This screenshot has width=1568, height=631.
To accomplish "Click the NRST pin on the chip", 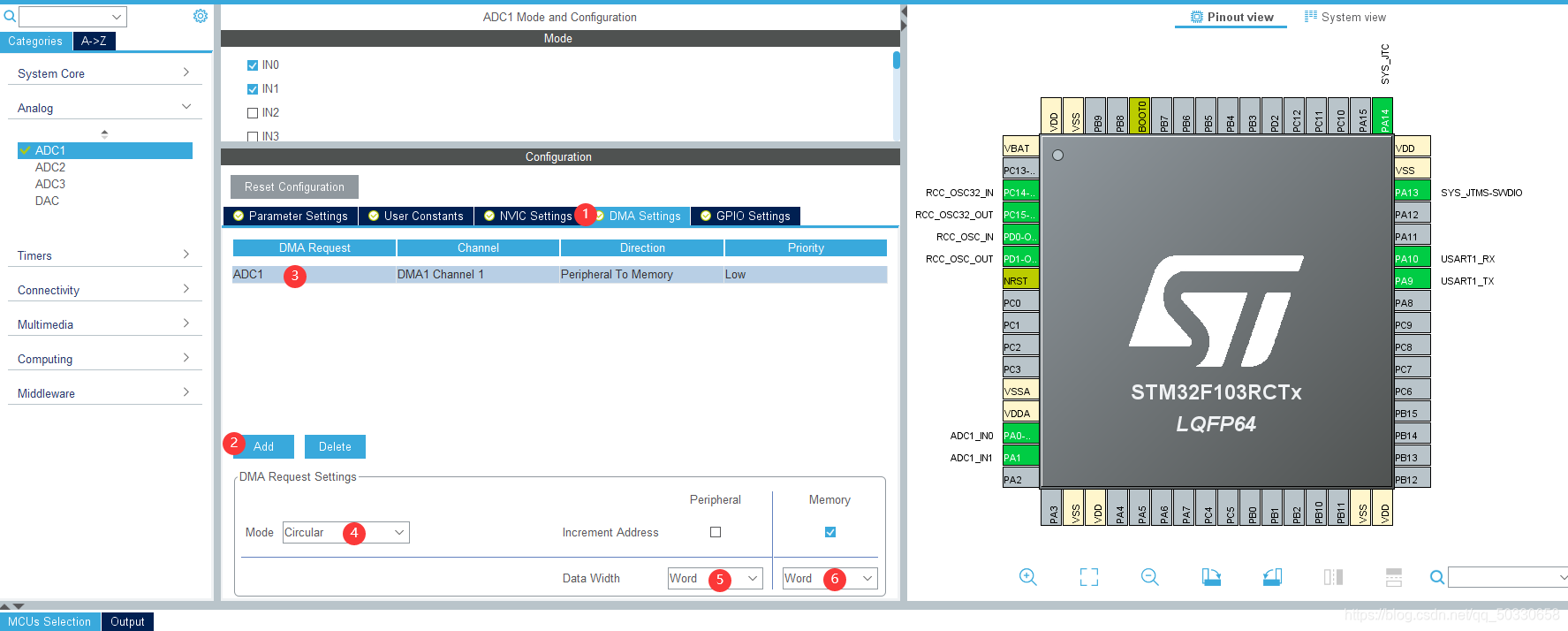I will (1020, 280).
